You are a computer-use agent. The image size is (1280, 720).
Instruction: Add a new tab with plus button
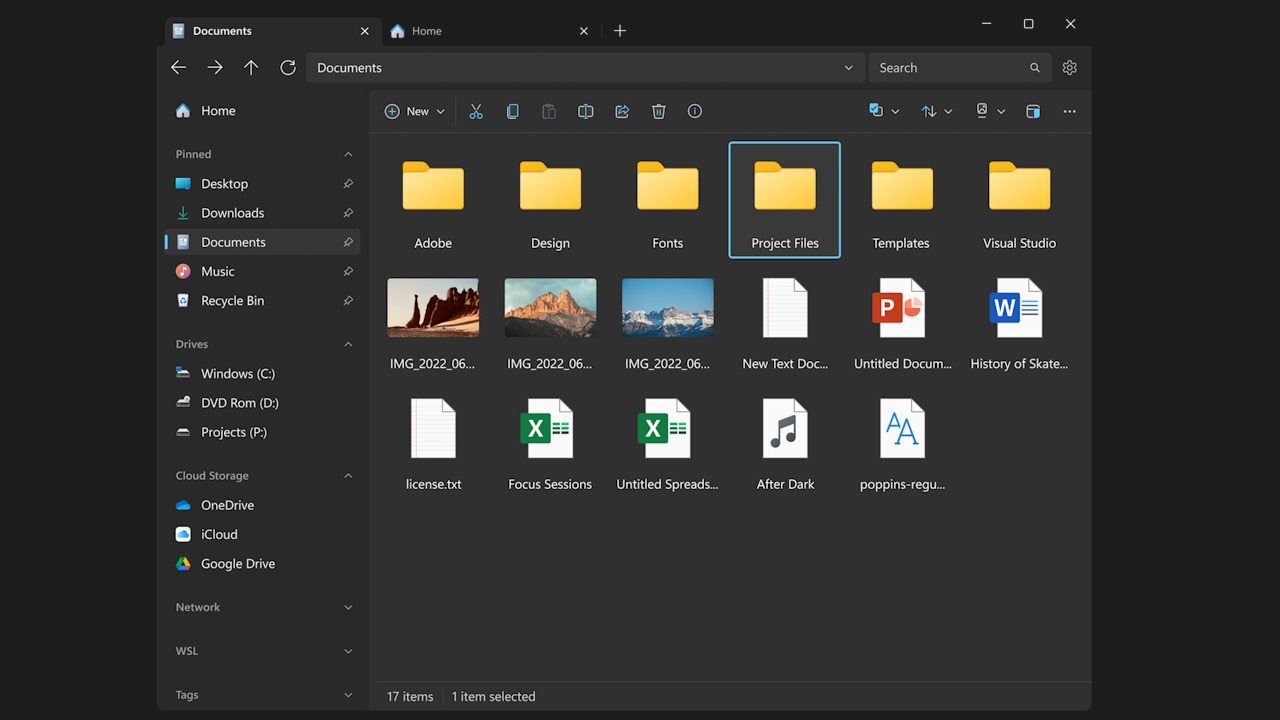tap(620, 31)
